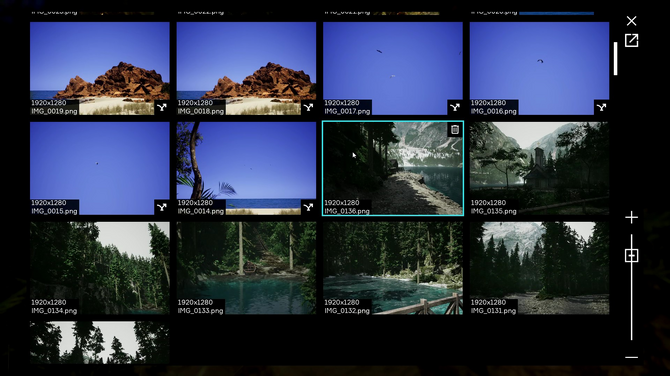
Task: Open the gallery in an external window
Action: pyautogui.click(x=631, y=41)
